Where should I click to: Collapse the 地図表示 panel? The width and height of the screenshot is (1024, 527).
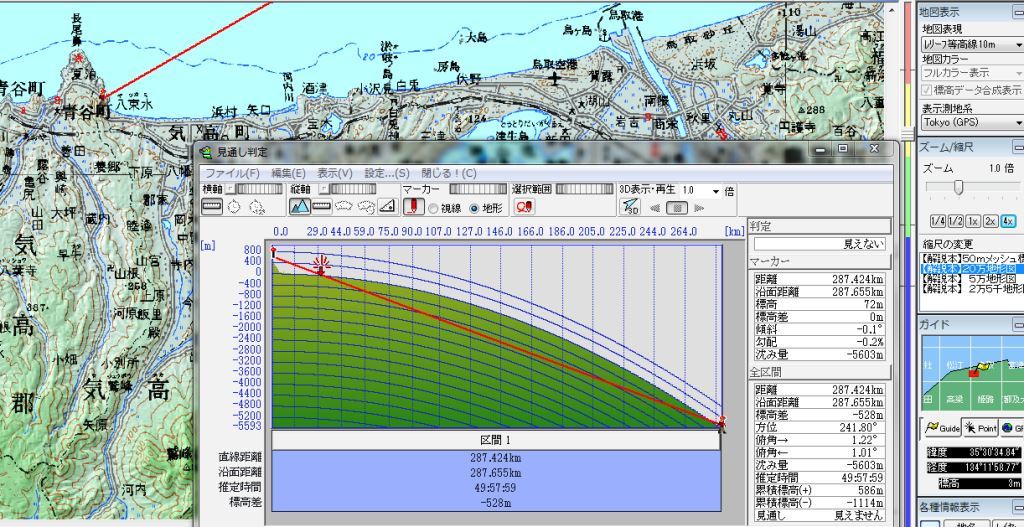pyautogui.click(x=1017, y=11)
